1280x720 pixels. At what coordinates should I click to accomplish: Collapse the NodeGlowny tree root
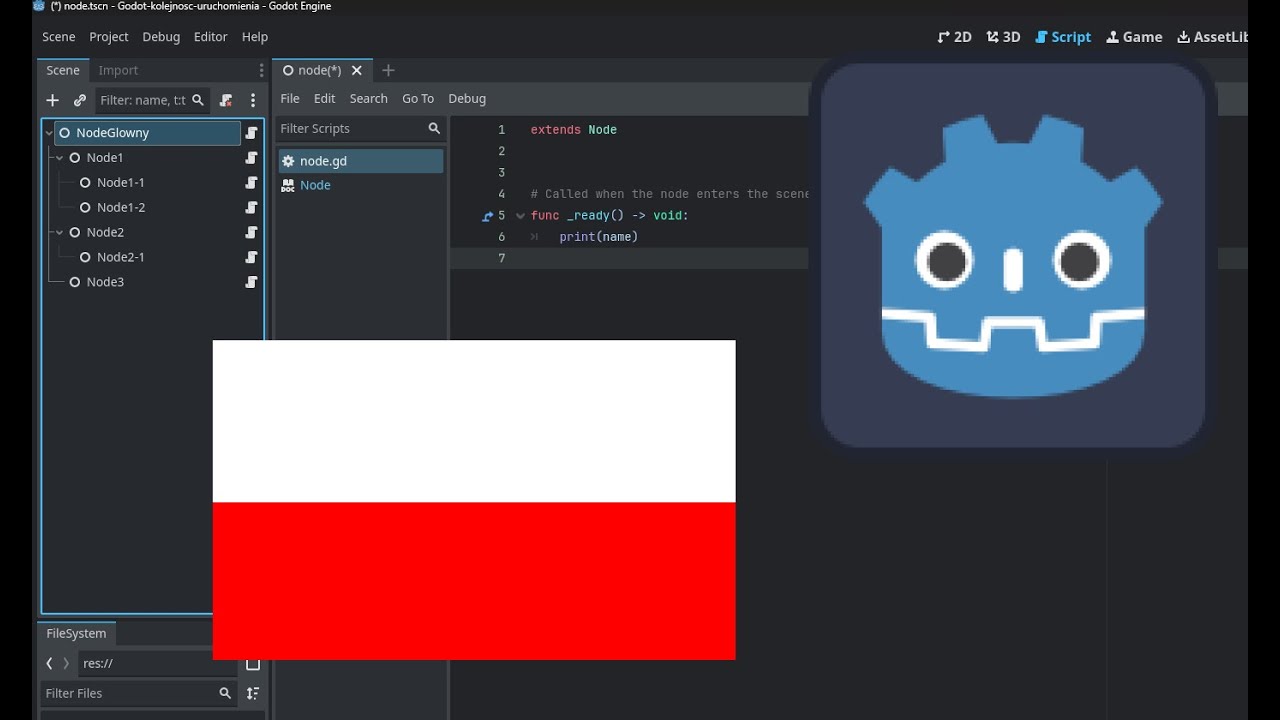pos(48,133)
